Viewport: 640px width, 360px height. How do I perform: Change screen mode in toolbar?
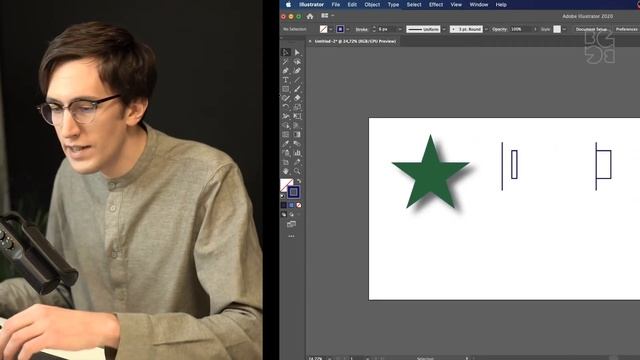click(x=291, y=224)
